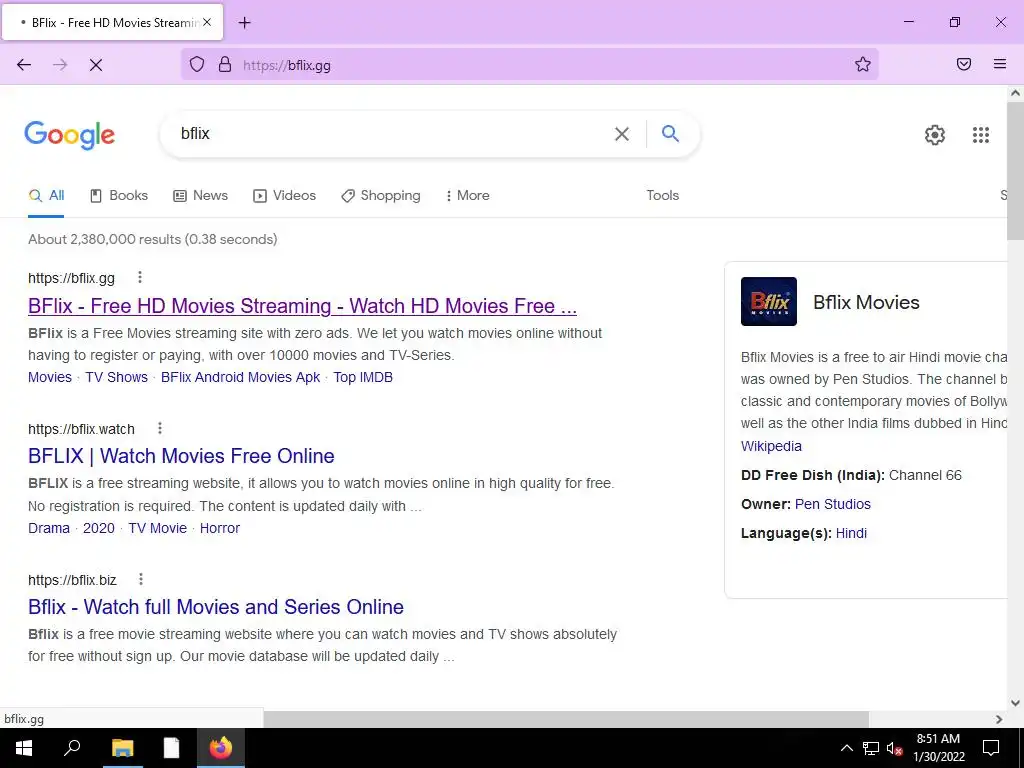Image resolution: width=1024 pixels, height=768 pixels.
Task: Open the TV Movie sitelink
Action: point(157,528)
